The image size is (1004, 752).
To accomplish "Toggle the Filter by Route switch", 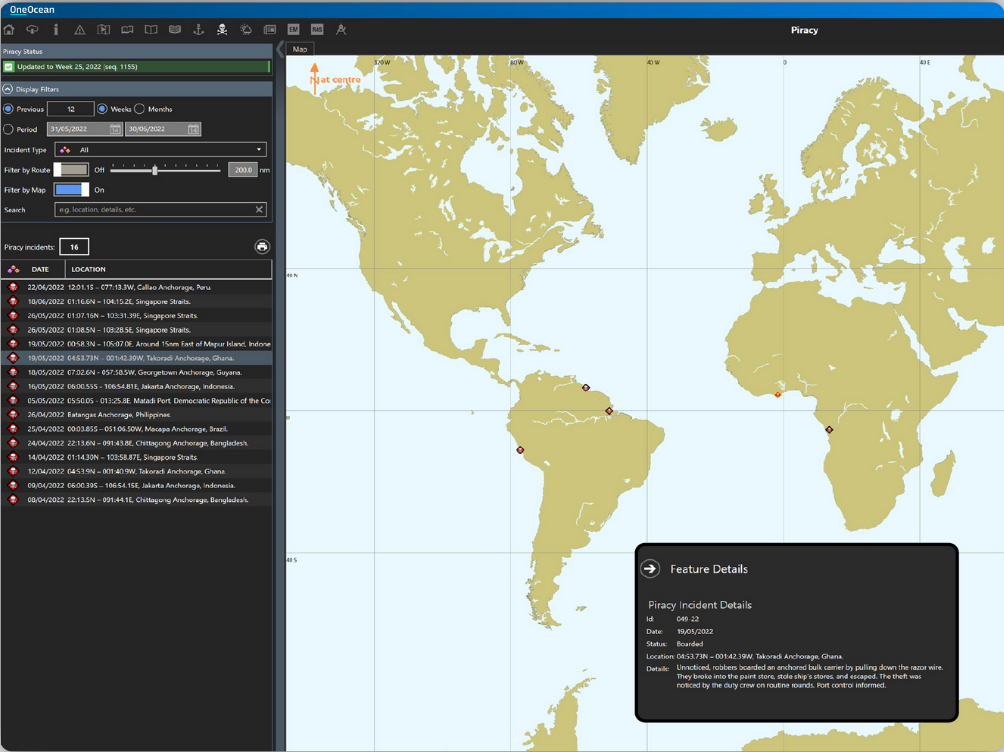I will (x=71, y=170).
